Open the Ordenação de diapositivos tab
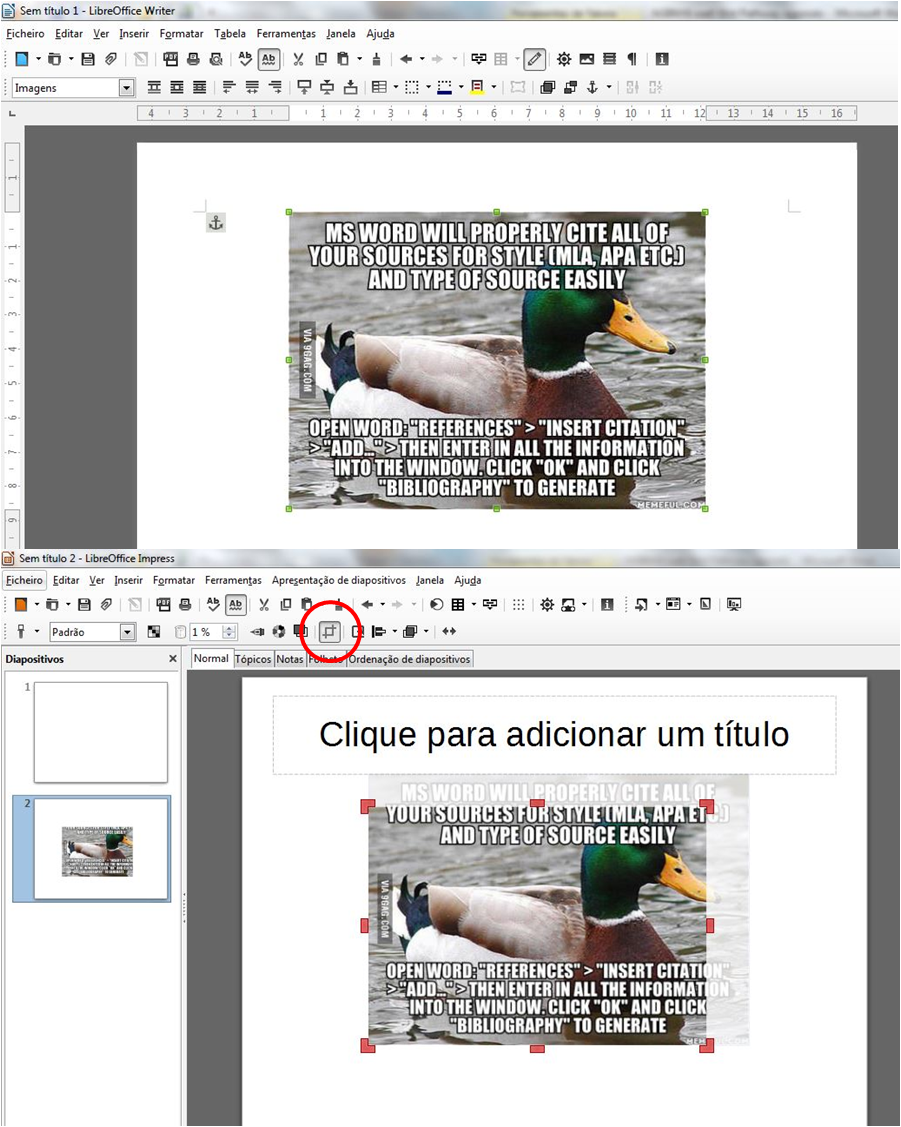 click(x=409, y=659)
